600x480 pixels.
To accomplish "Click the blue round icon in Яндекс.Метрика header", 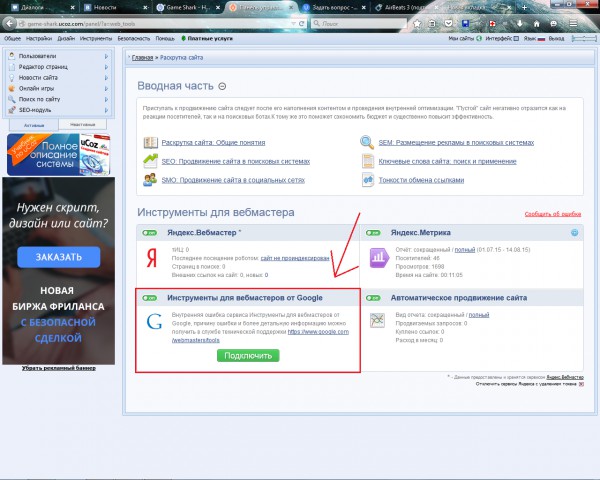I will point(574,232).
